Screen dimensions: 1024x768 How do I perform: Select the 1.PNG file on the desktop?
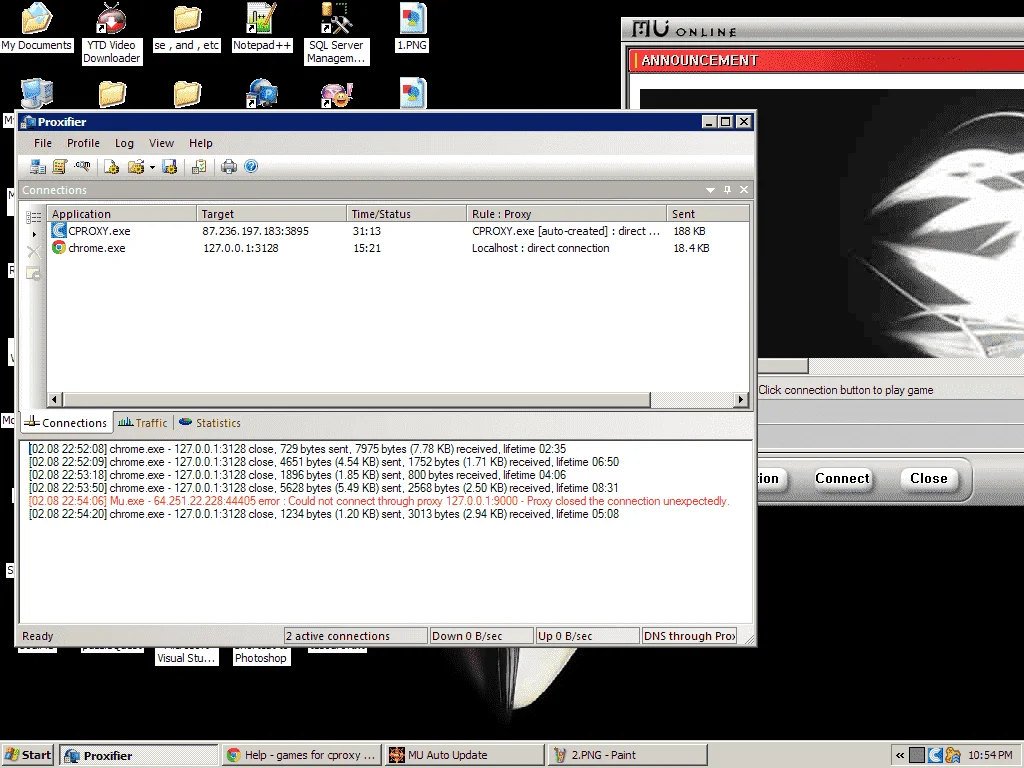click(x=412, y=27)
